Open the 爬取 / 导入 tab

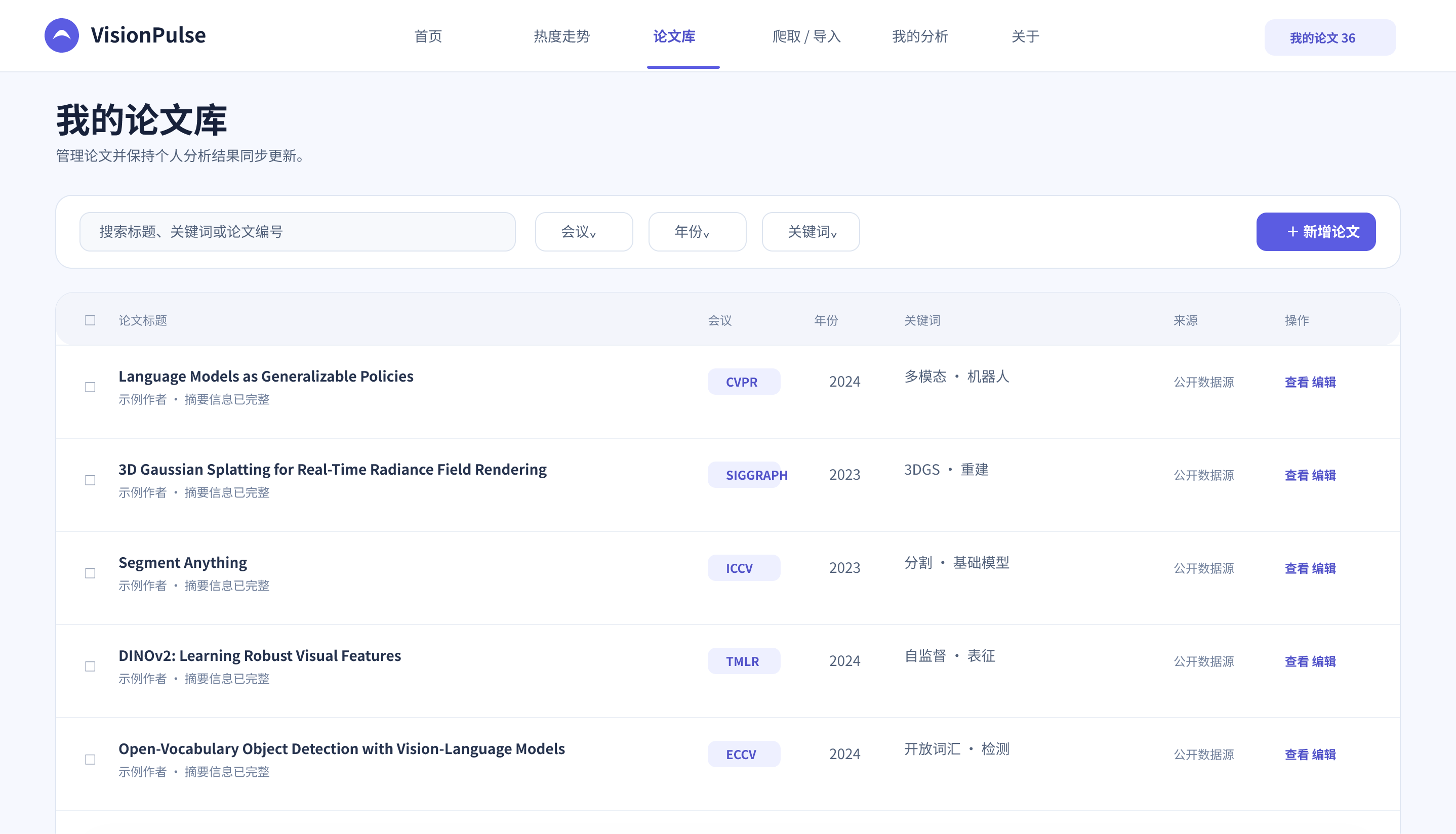(806, 36)
